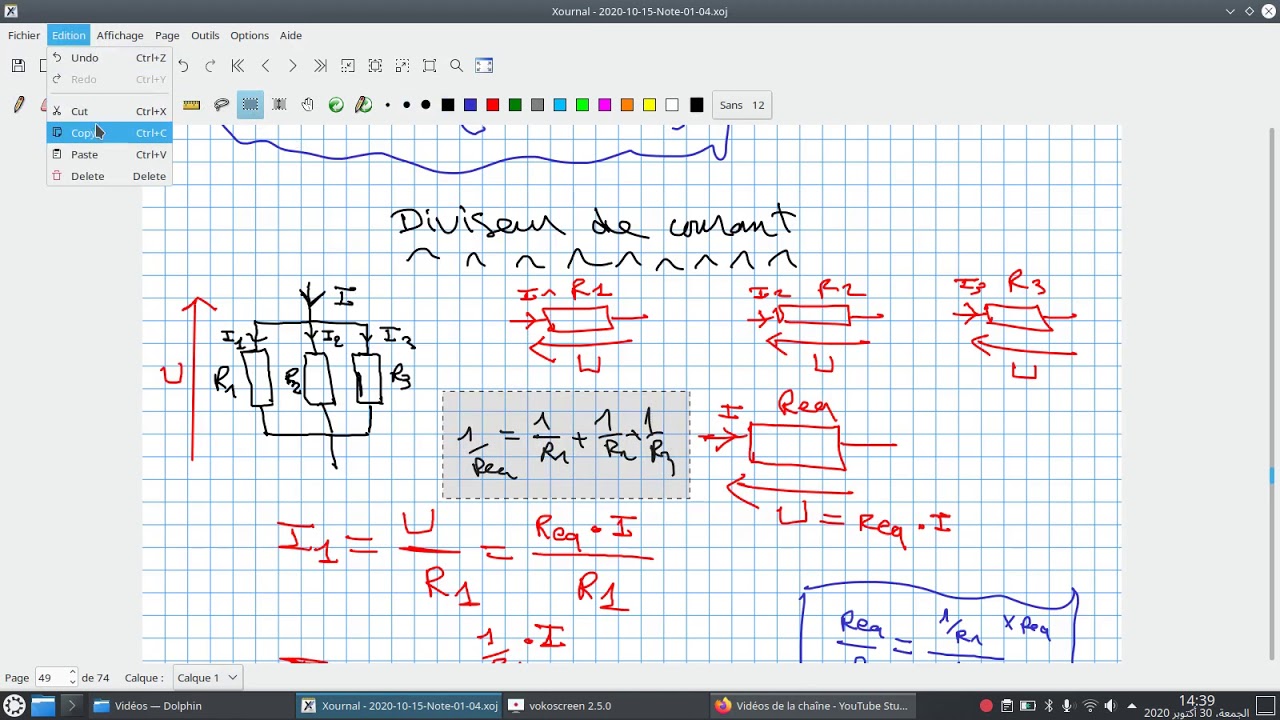Close the open Edition menu
Image resolution: width=1280 pixels, height=720 pixels.
[x=69, y=36]
